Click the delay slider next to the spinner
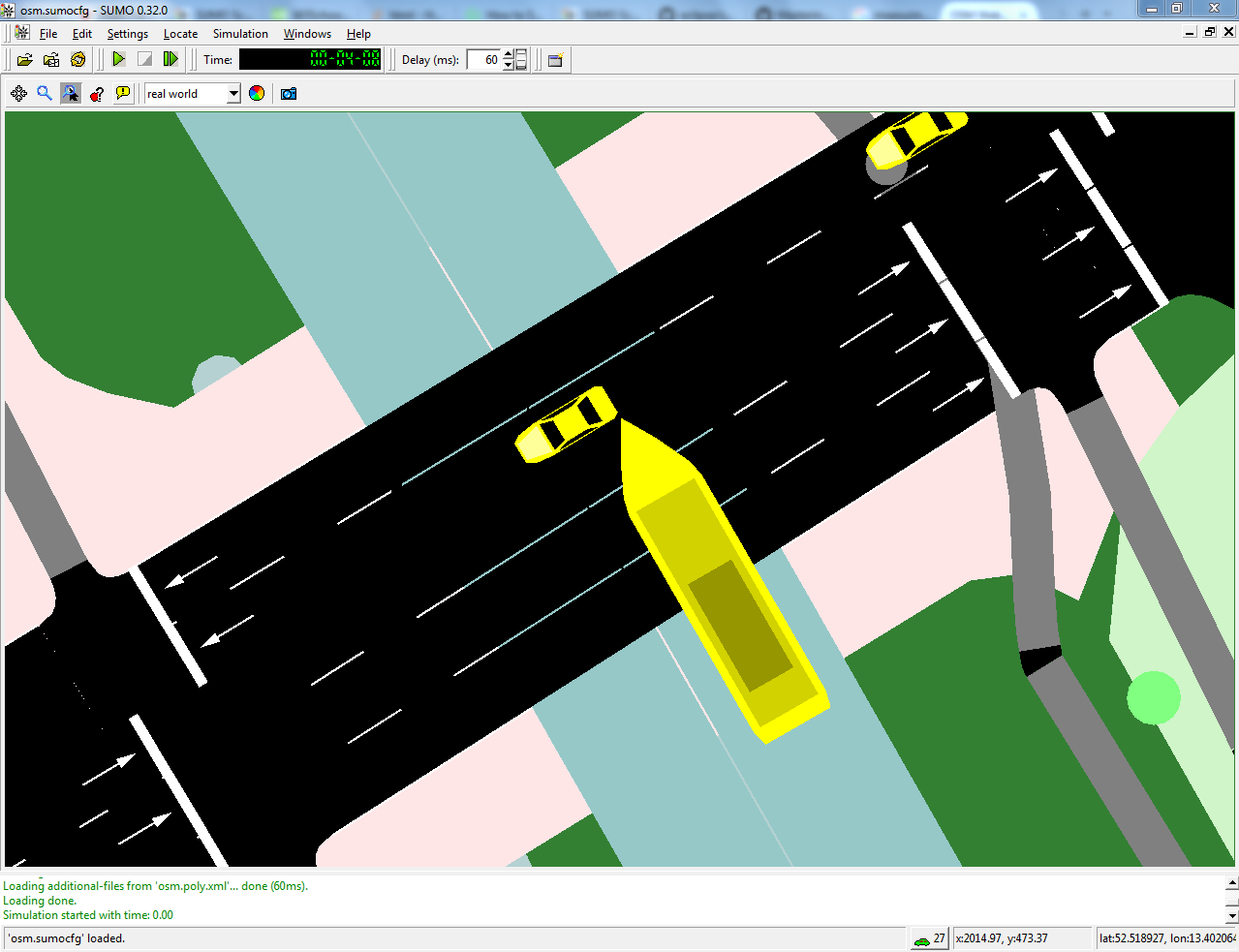The height and width of the screenshot is (952, 1239). click(x=521, y=60)
